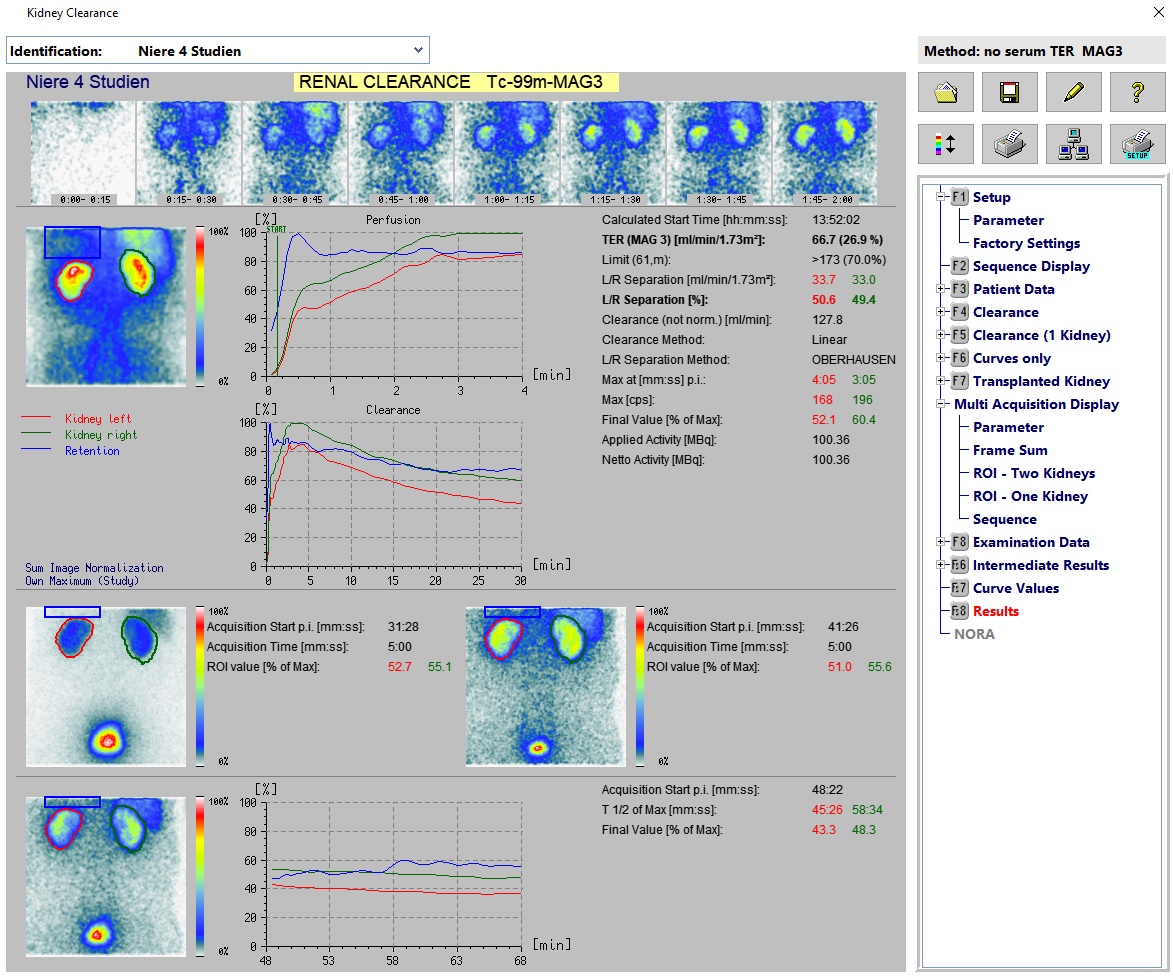Collapse the F1 Setup tree node
Image resolution: width=1173 pixels, height=977 pixels.
pos(941,197)
